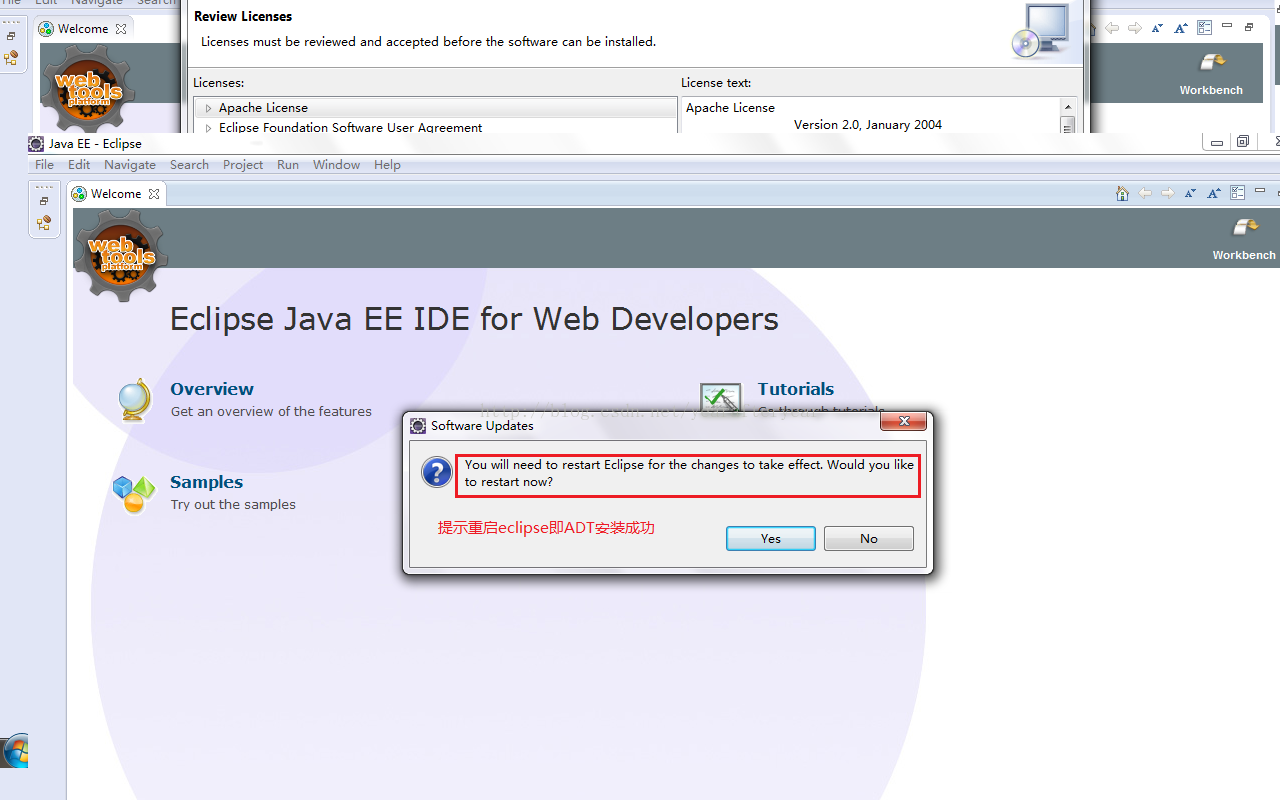Customize page icon in background window toolbar
The width and height of the screenshot is (1280, 800).
pos(1204,28)
